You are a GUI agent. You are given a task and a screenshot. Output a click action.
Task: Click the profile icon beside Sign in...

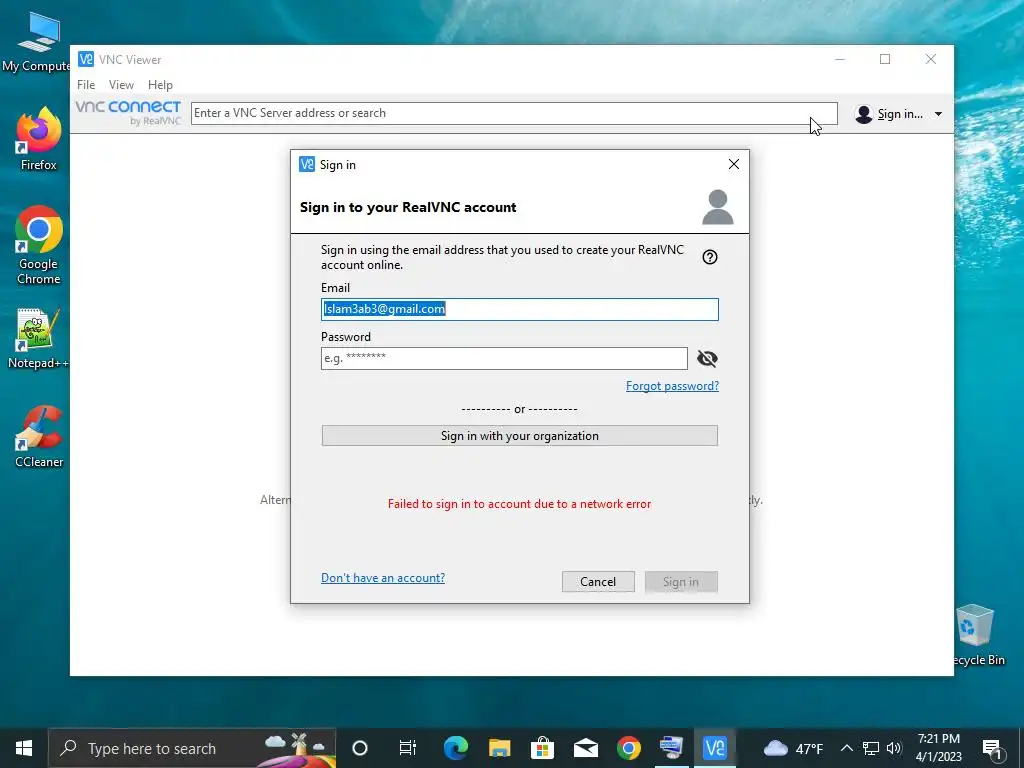click(863, 114)
